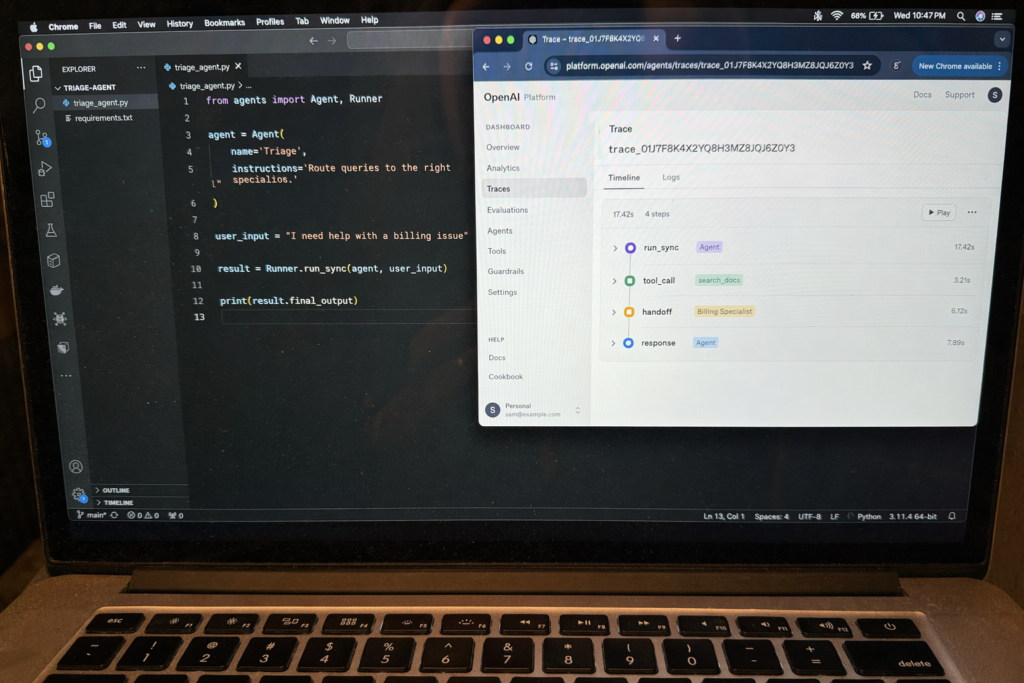Open the Extensions view

pos(48,199)
